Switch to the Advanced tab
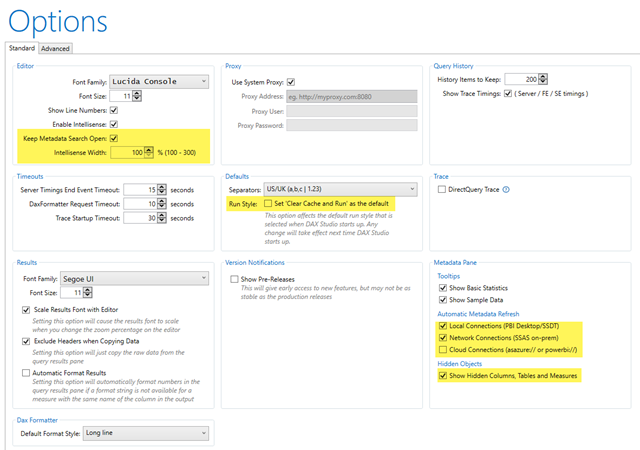 click(x=56, y=49)
